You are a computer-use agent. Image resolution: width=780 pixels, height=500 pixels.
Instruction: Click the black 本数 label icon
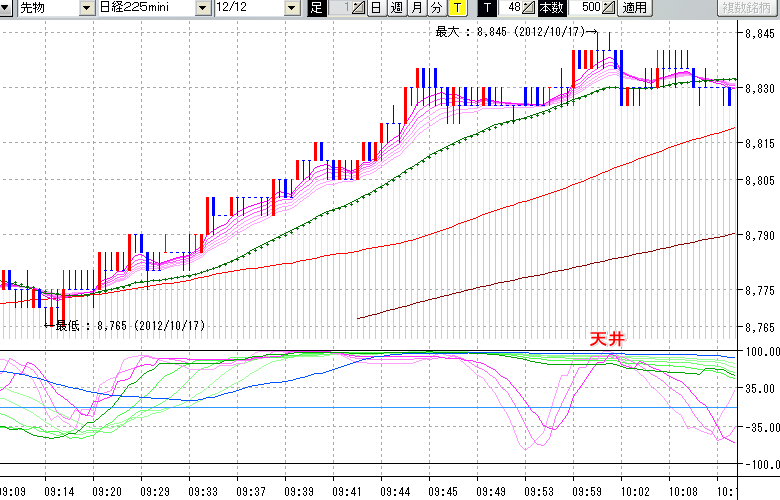[551, 8]
